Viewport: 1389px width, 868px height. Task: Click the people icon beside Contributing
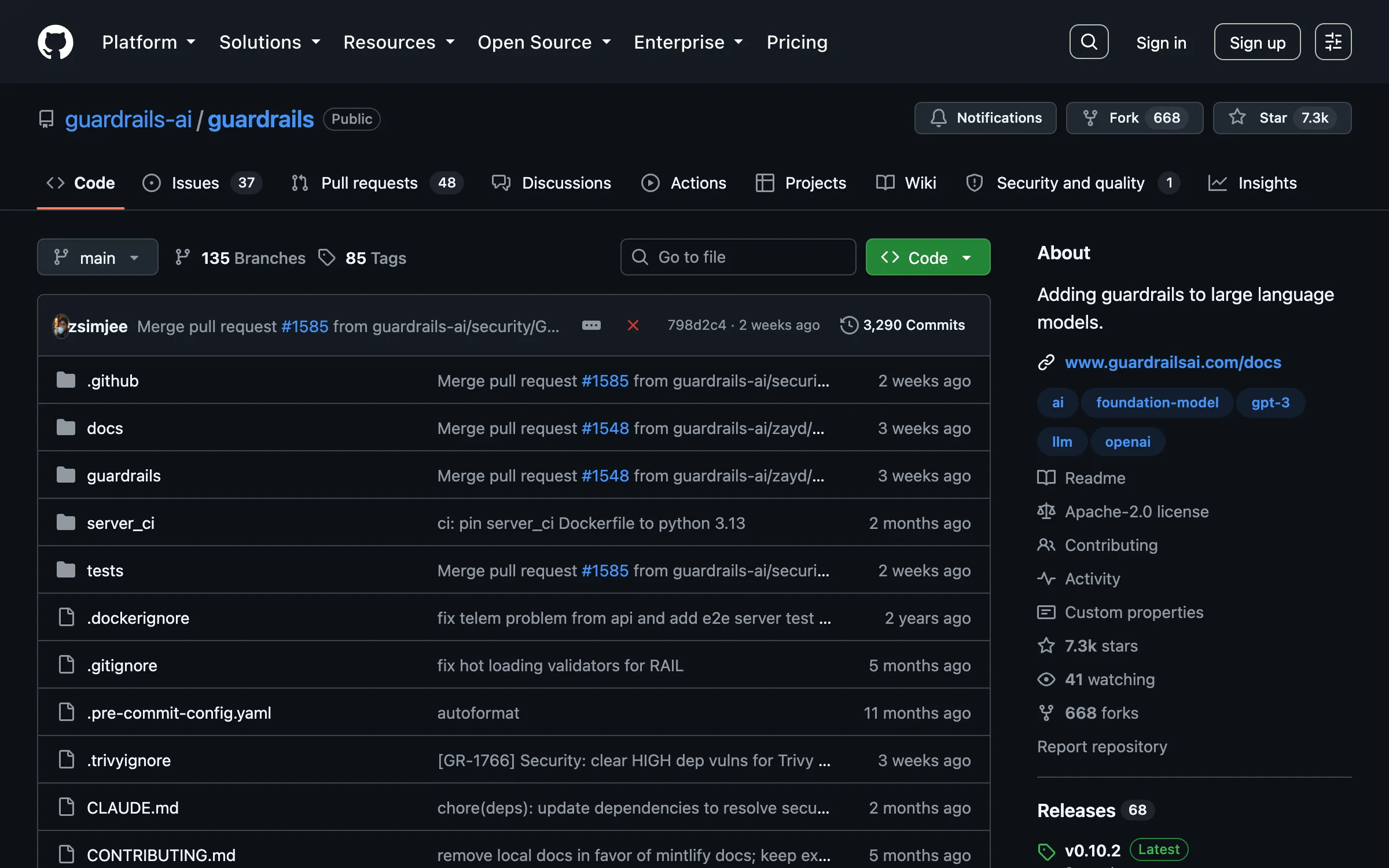(x=1046, y=545)
